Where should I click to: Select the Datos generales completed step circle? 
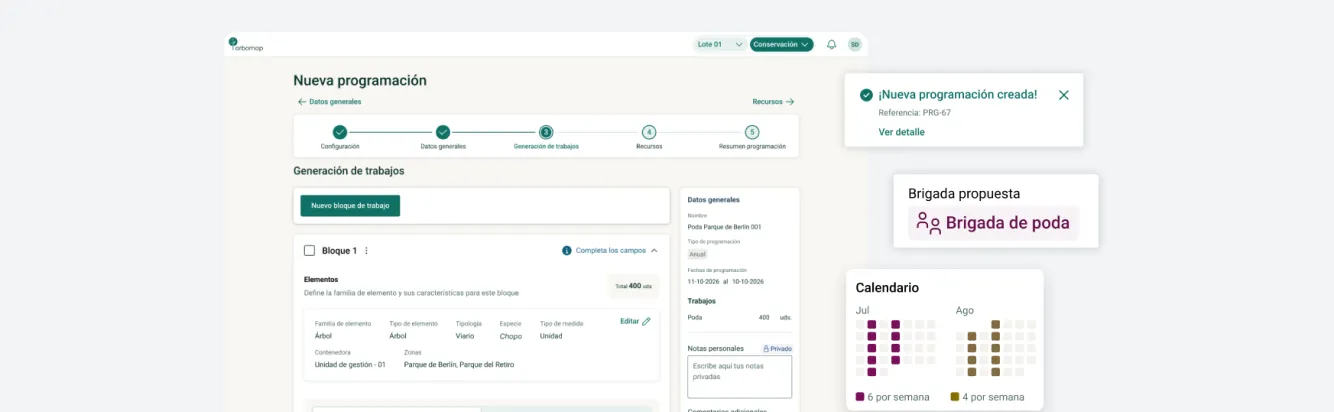click(x=443, y=132)
